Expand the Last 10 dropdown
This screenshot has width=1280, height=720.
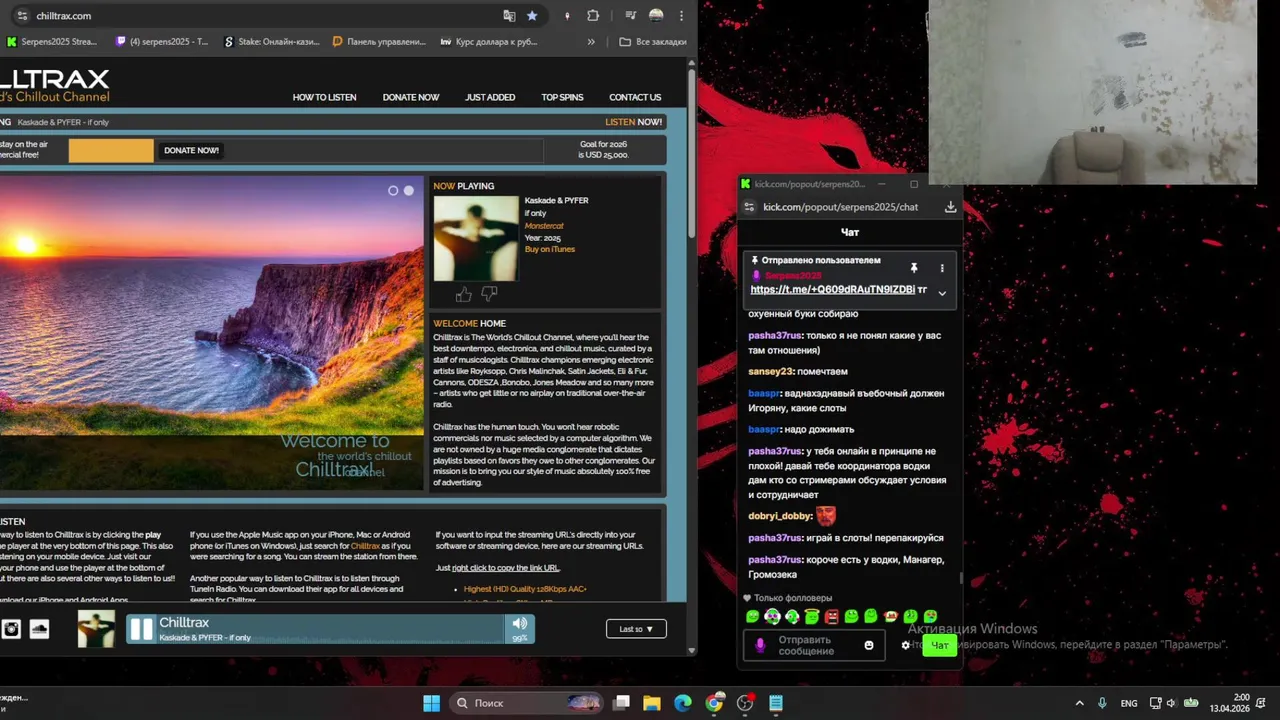pyautogui.click(x=636, y=629)
